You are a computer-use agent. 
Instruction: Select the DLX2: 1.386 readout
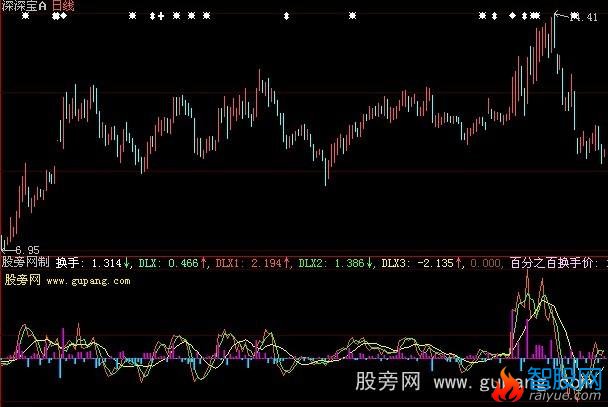[335, 263]
